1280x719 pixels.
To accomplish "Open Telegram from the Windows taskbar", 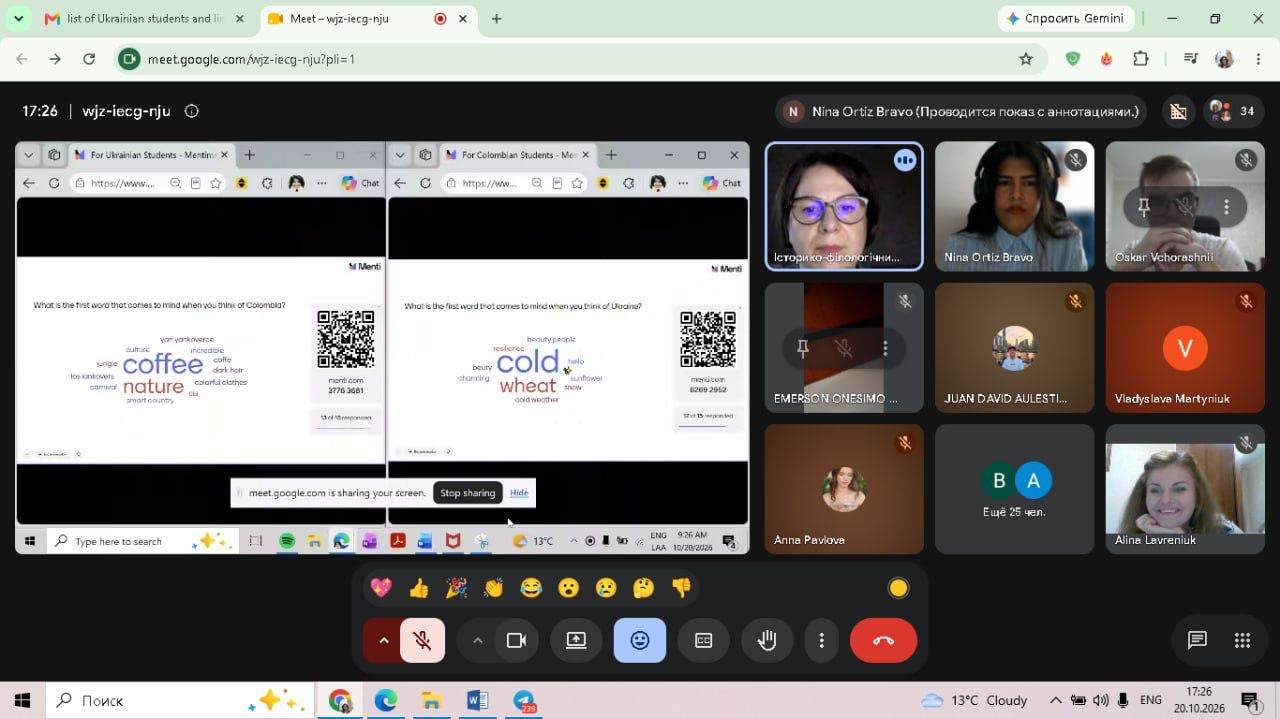I will point(524,700).
